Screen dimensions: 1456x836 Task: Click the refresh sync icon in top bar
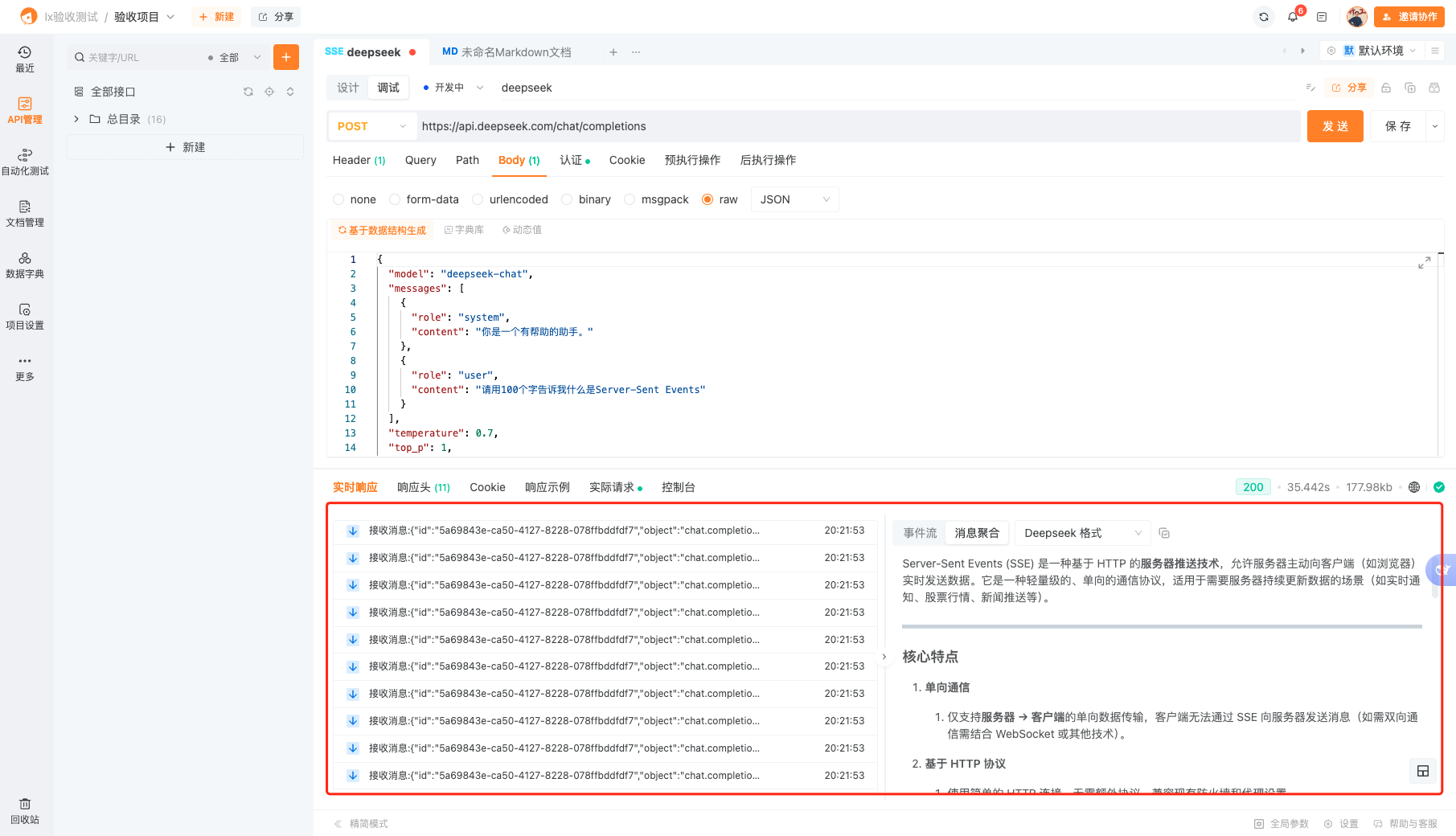(1264, 17)
